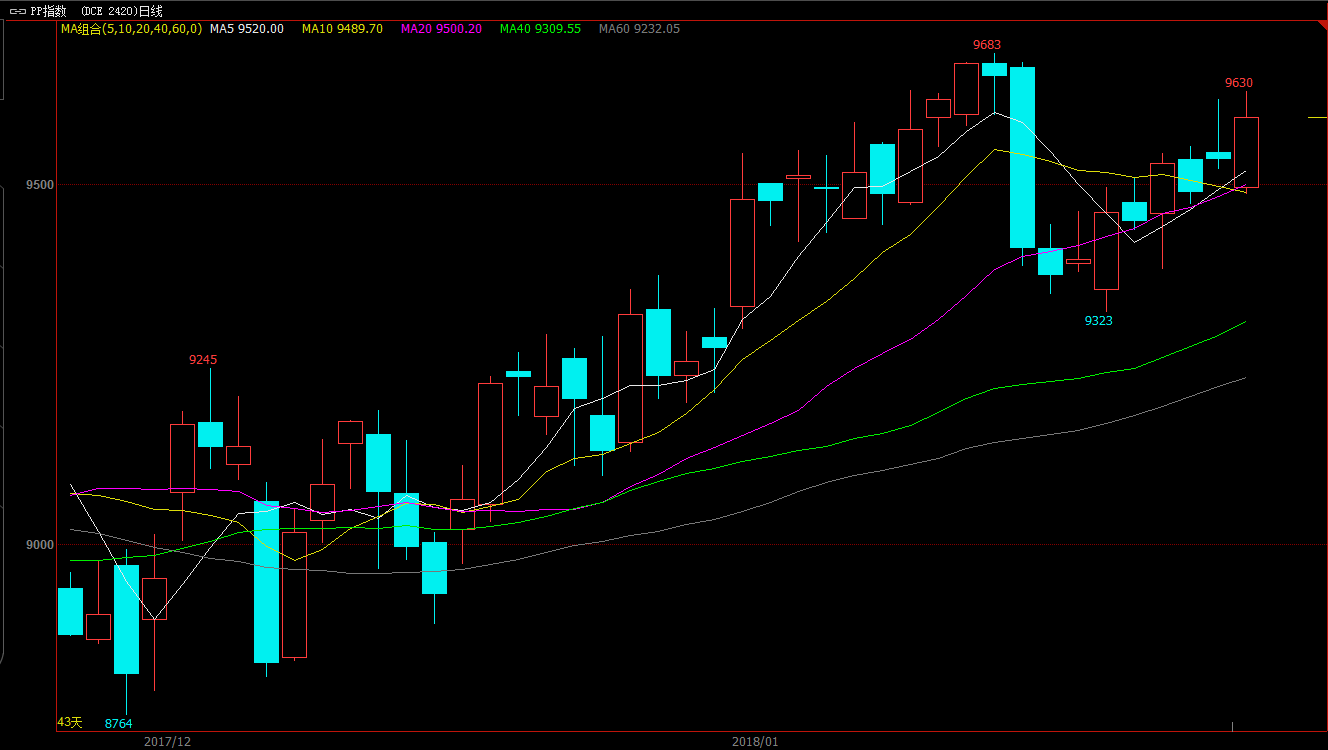
Task: Click the 9323 low price label
Action: click(1099, 321)
